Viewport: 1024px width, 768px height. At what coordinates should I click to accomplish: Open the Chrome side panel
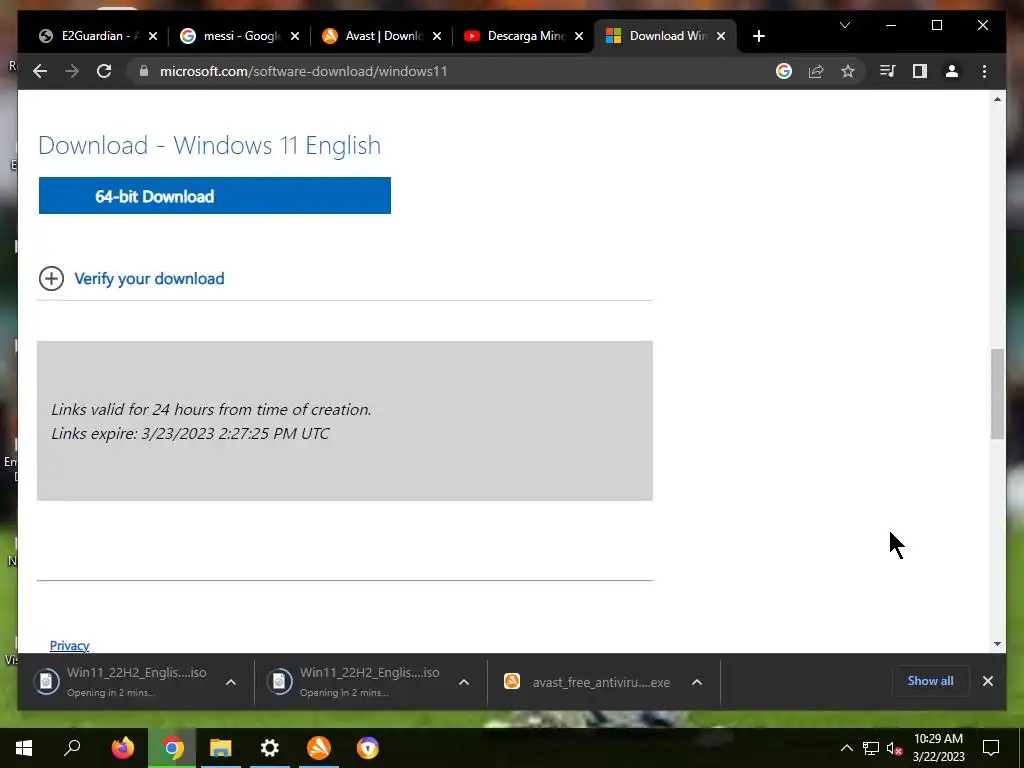pyautogui.click(x=920, y=71)
